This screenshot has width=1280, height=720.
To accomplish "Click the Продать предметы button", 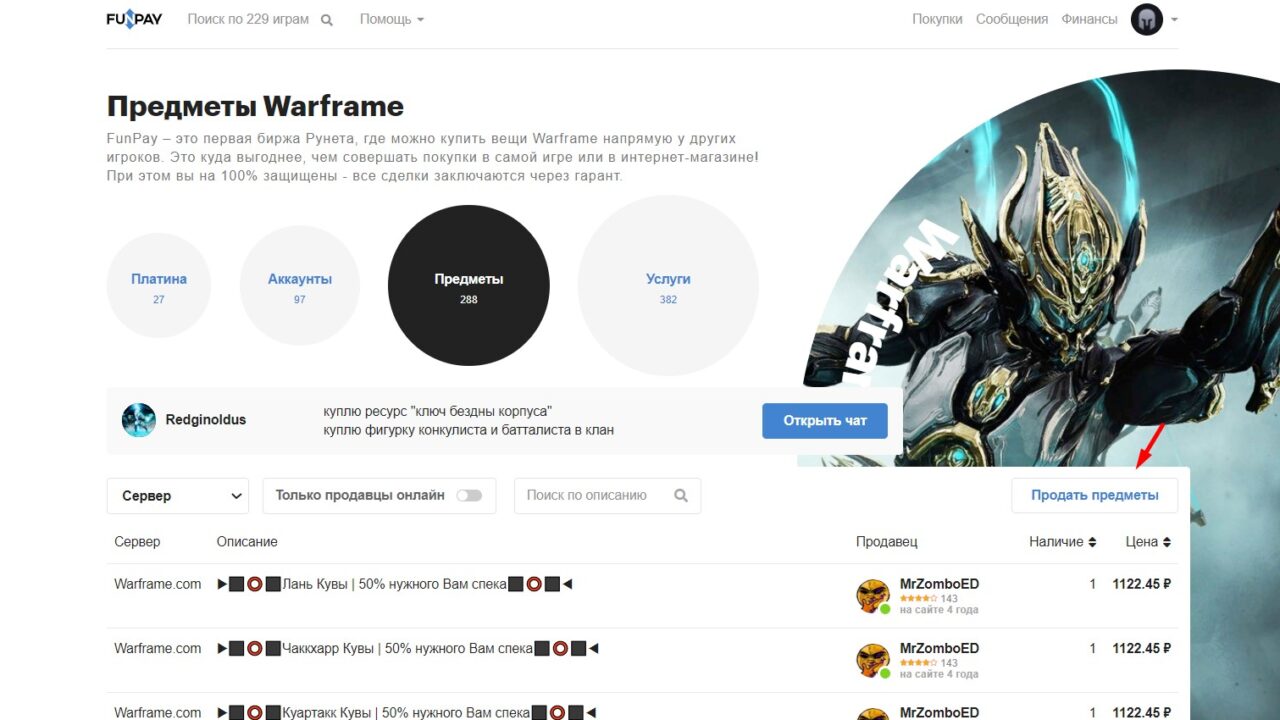I will pyautogui.click(x=1094, y=495).
